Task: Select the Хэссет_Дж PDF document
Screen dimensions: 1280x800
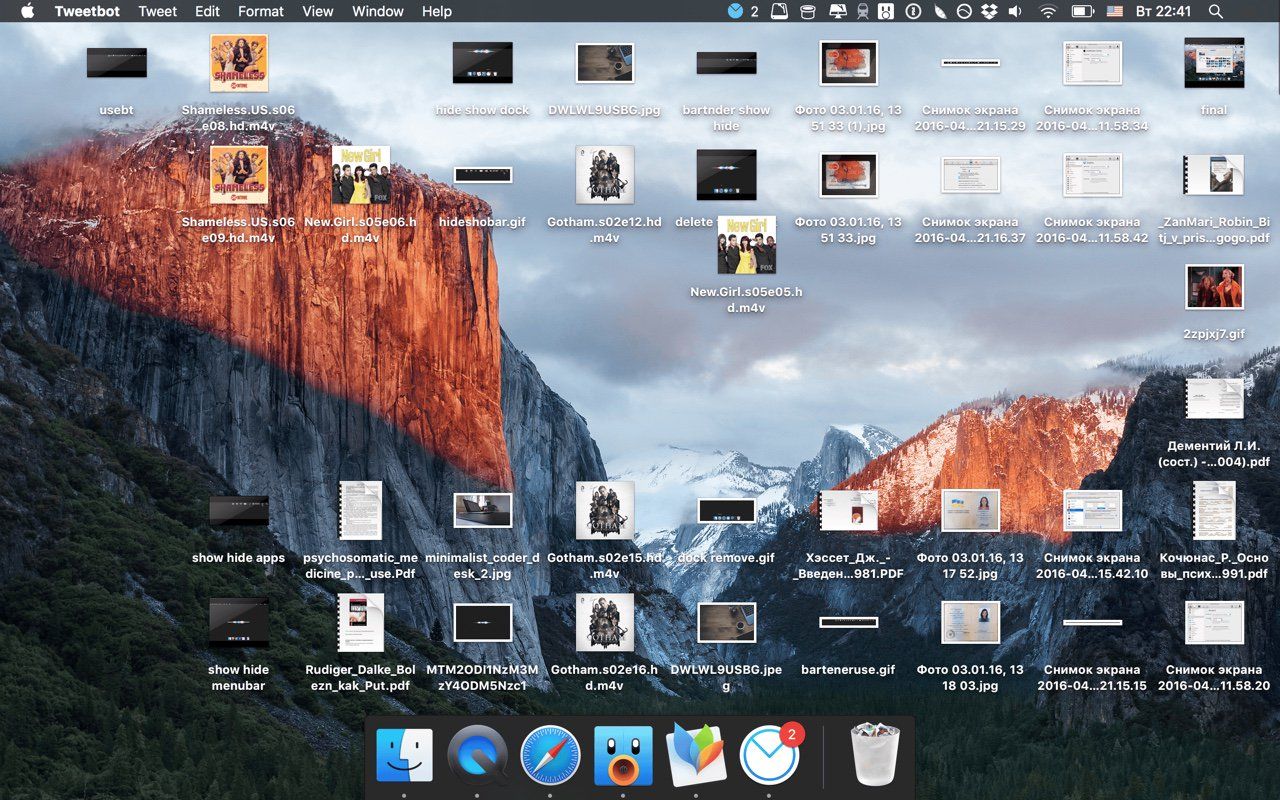Action: pos(849,511)
